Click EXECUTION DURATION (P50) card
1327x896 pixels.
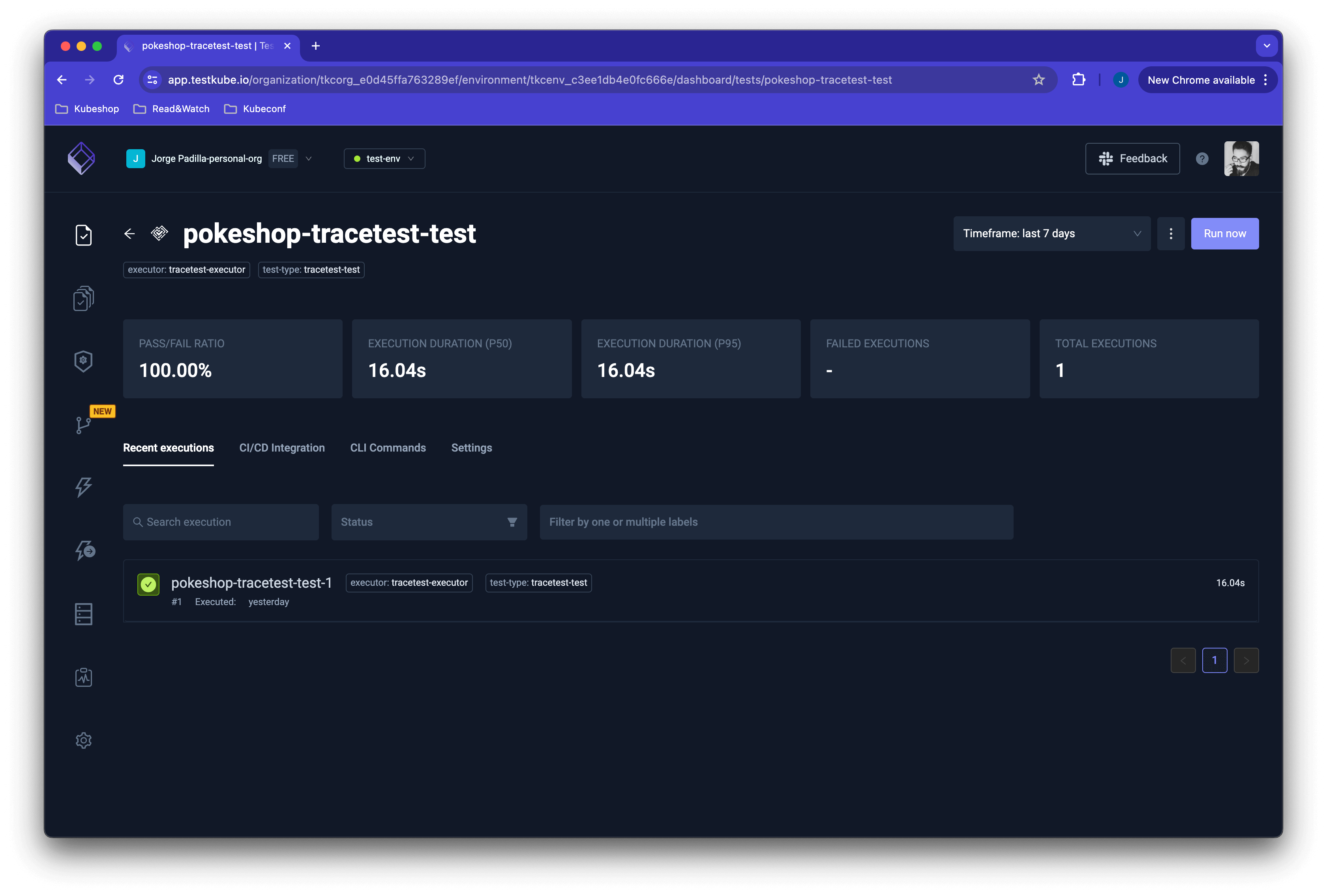click(x=462, y=359)
